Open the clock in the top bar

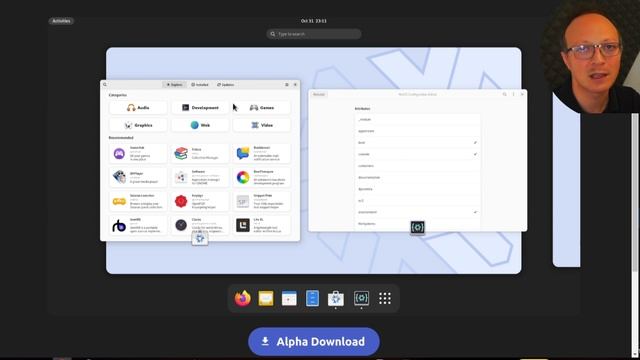[313, 21]
